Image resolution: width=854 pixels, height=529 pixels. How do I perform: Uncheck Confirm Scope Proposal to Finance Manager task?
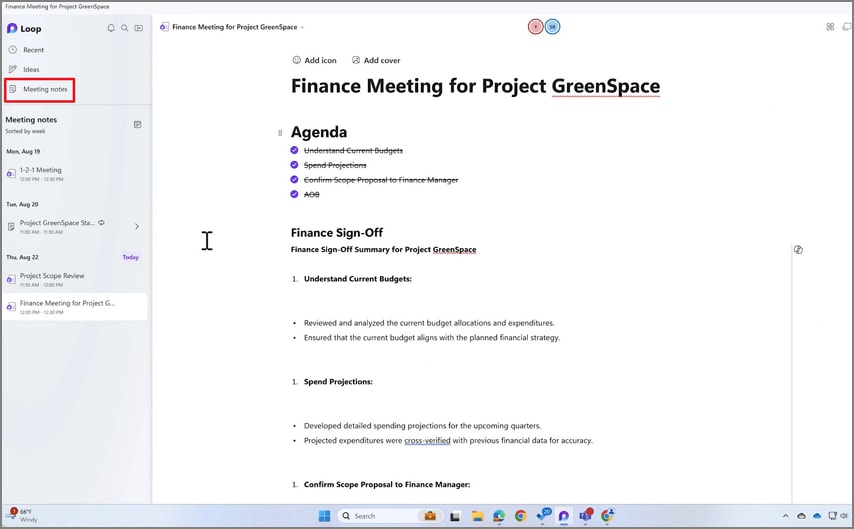point(294,180)
